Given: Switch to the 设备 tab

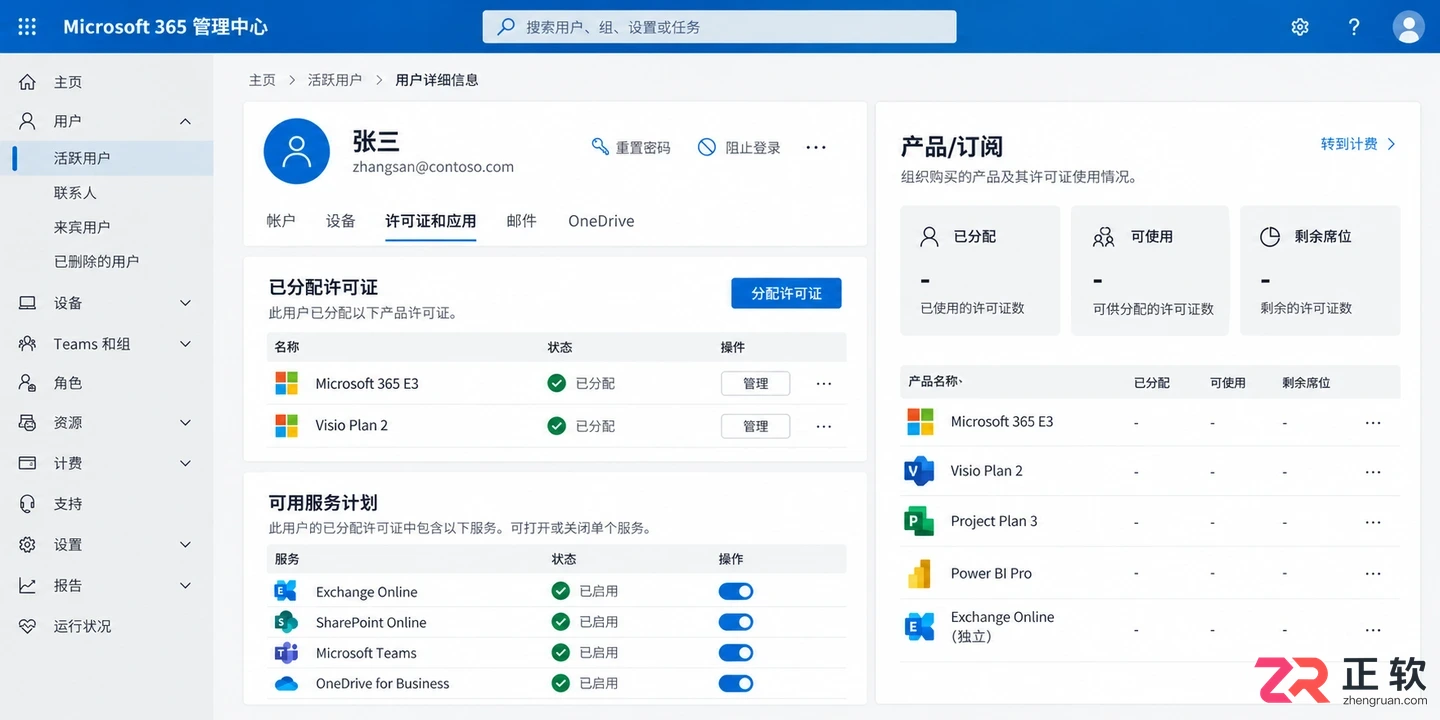Looking at the screenshot, I should [x=341, y=221].
